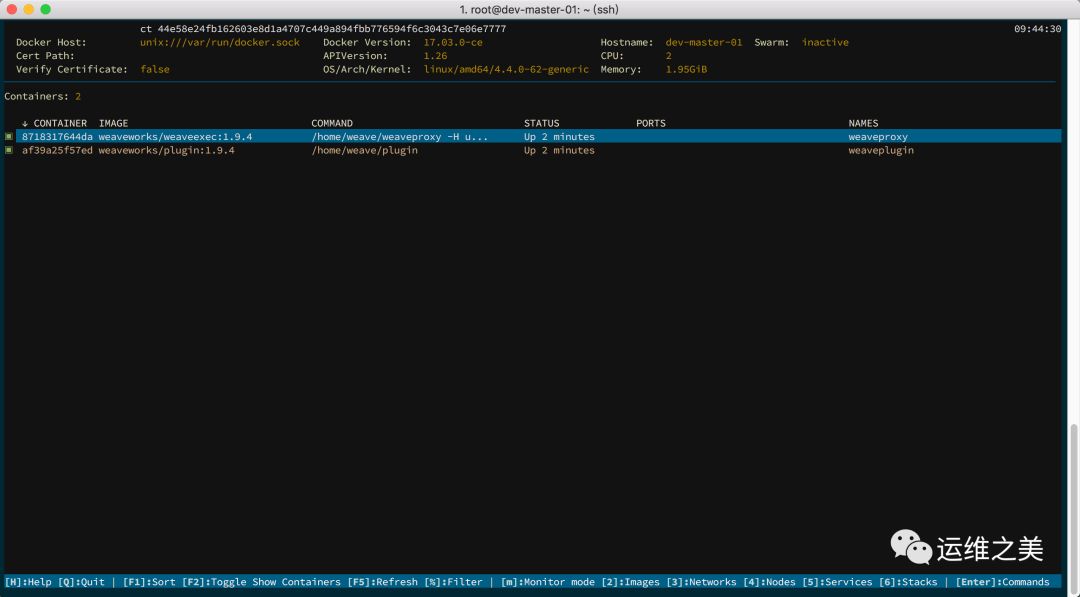1080x597 pixels.
Task: Go to the [4]:Nodes view
Action: (769, 582)
